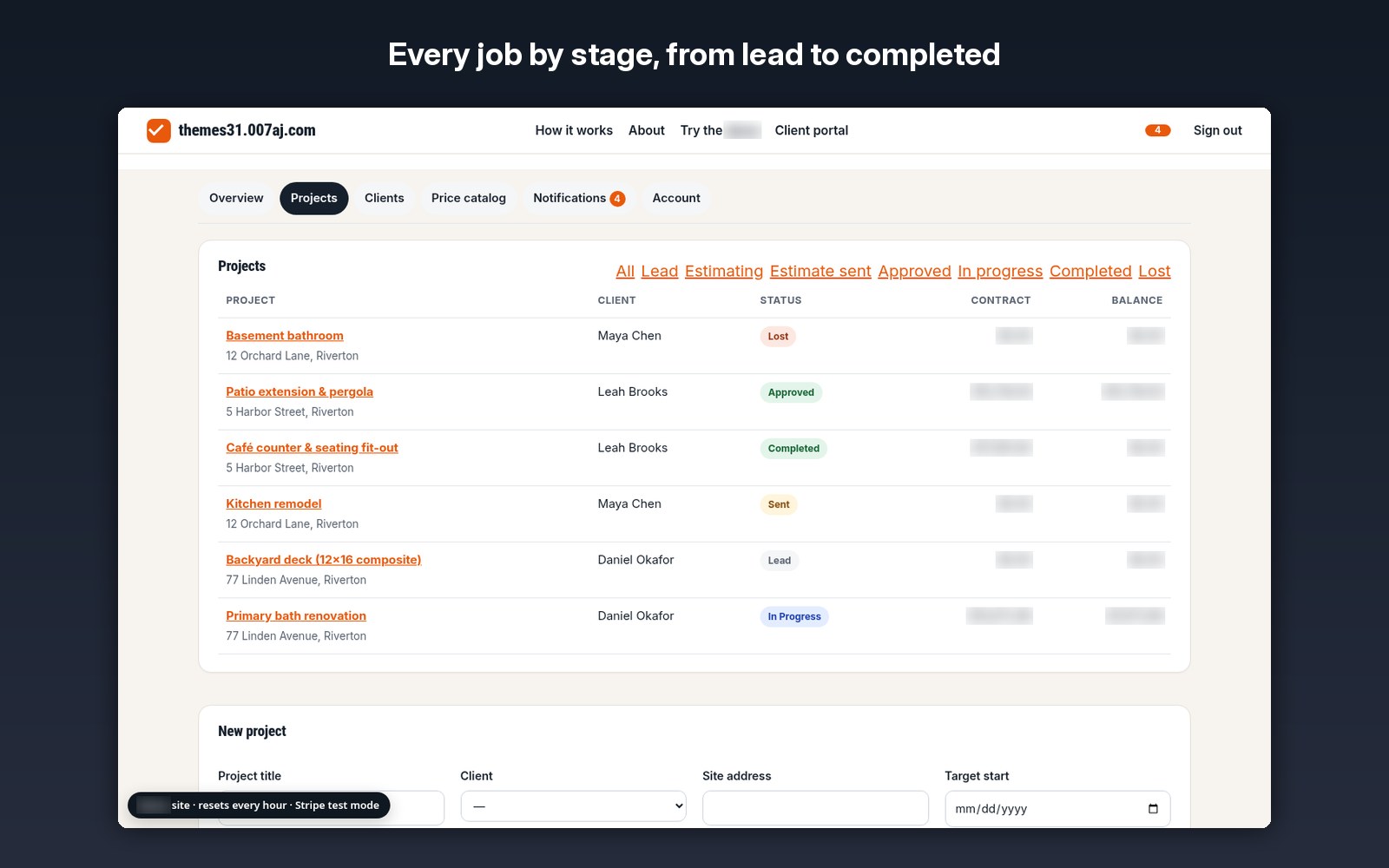Click the orange checkmark logo icon

pyautogui.click(x=159, y=130)
